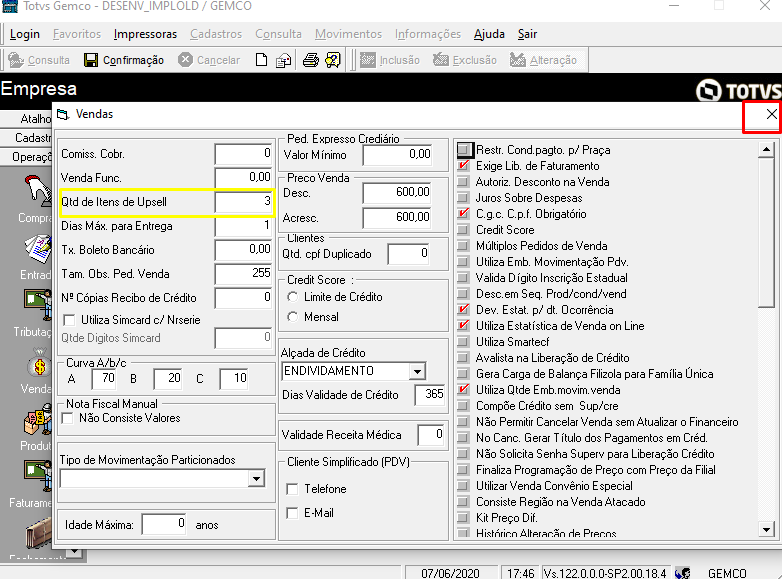Click the status bar icon beside GEMCO
This screenshot has width=782, height=579.
[x=682, y=573]
